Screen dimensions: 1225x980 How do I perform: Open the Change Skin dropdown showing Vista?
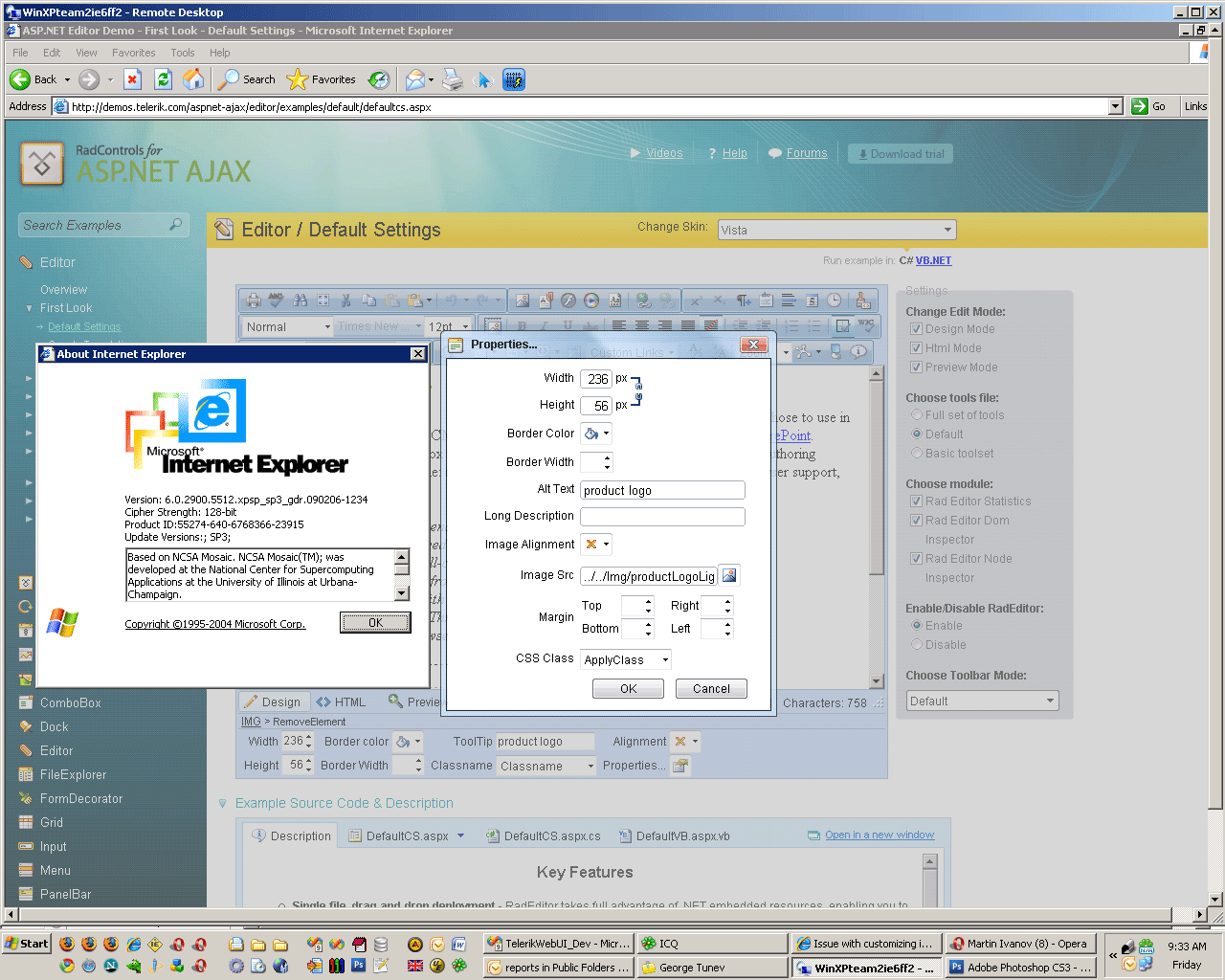[836, 230]
